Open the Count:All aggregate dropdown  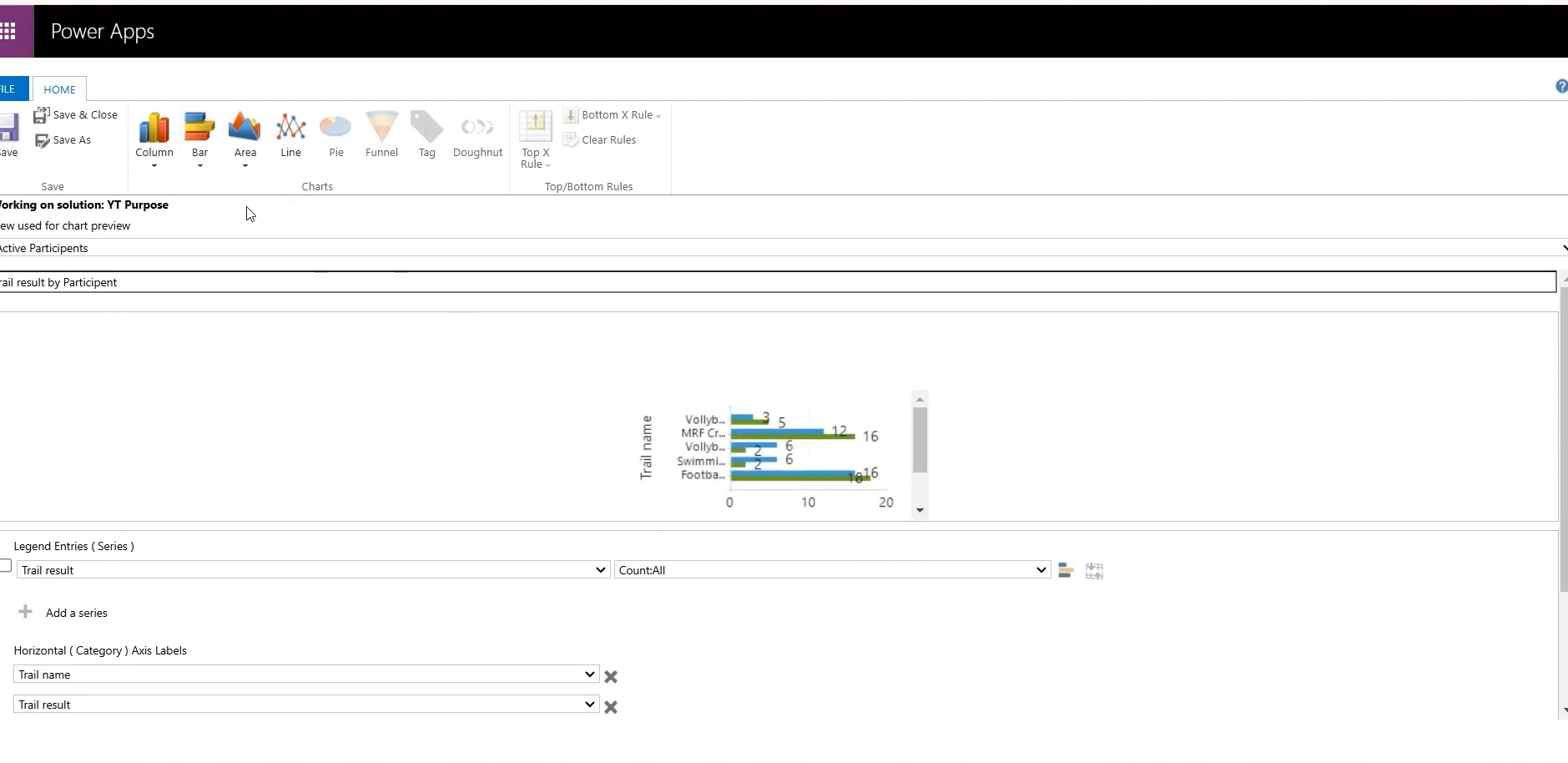[832, 570]
